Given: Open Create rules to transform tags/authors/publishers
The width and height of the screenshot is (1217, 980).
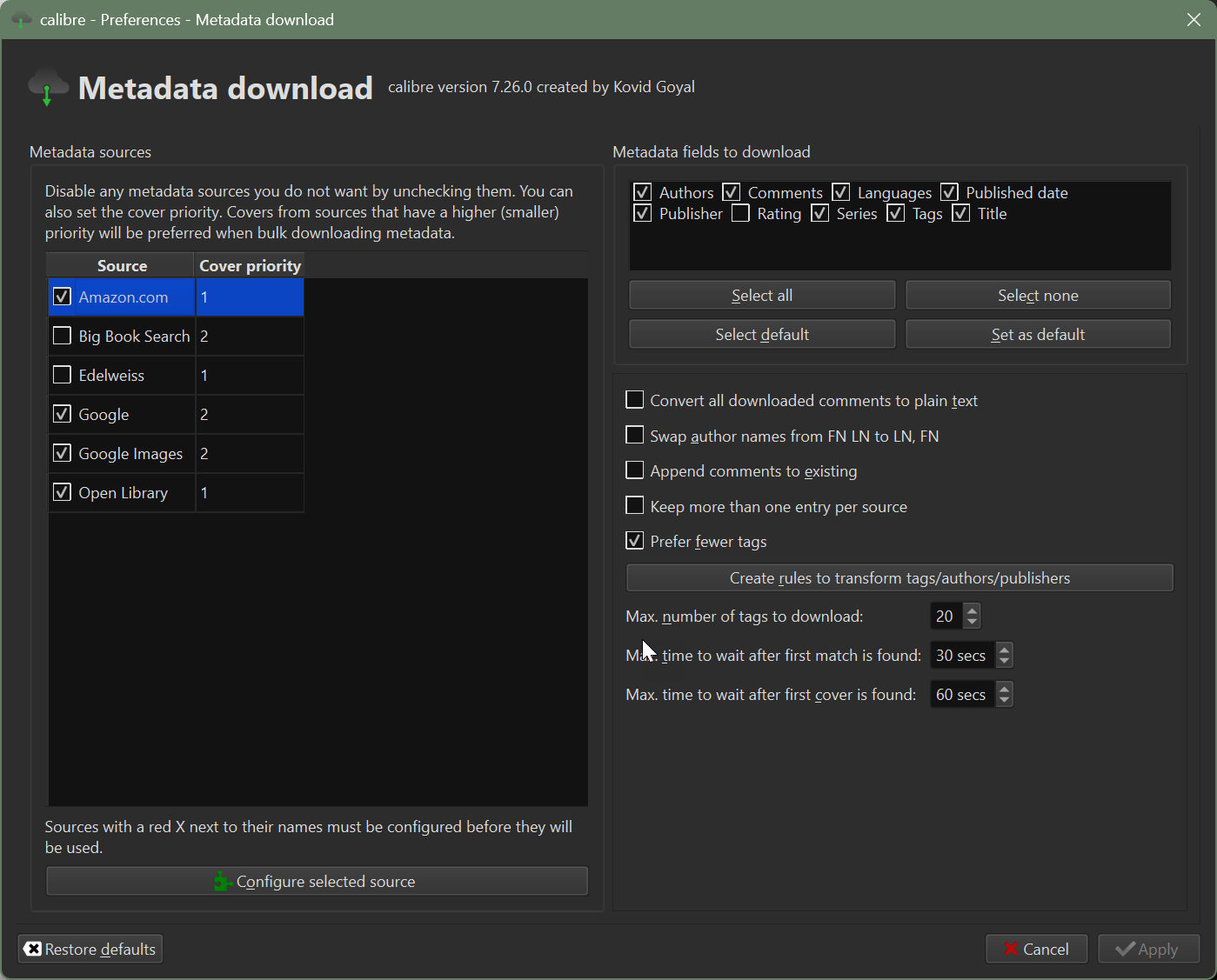Looking at the screenshot, I should [899, 577].
